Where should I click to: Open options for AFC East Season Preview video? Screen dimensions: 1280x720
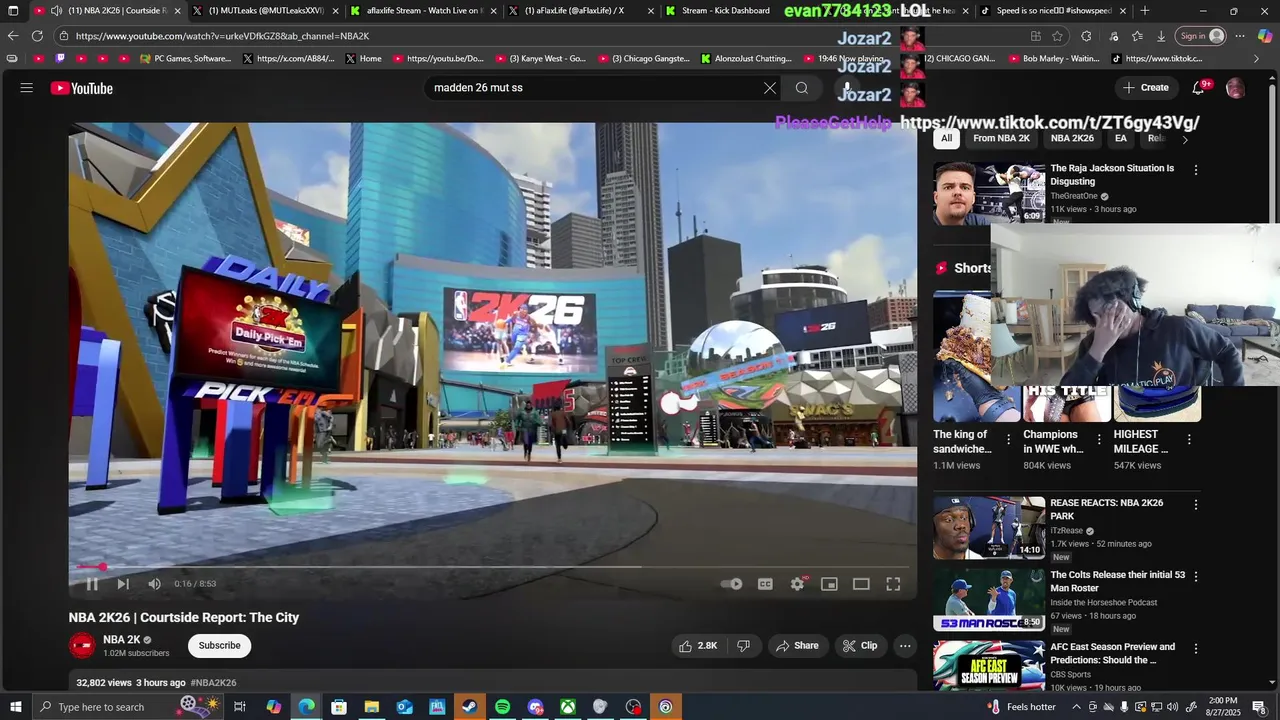[1196, 649]
